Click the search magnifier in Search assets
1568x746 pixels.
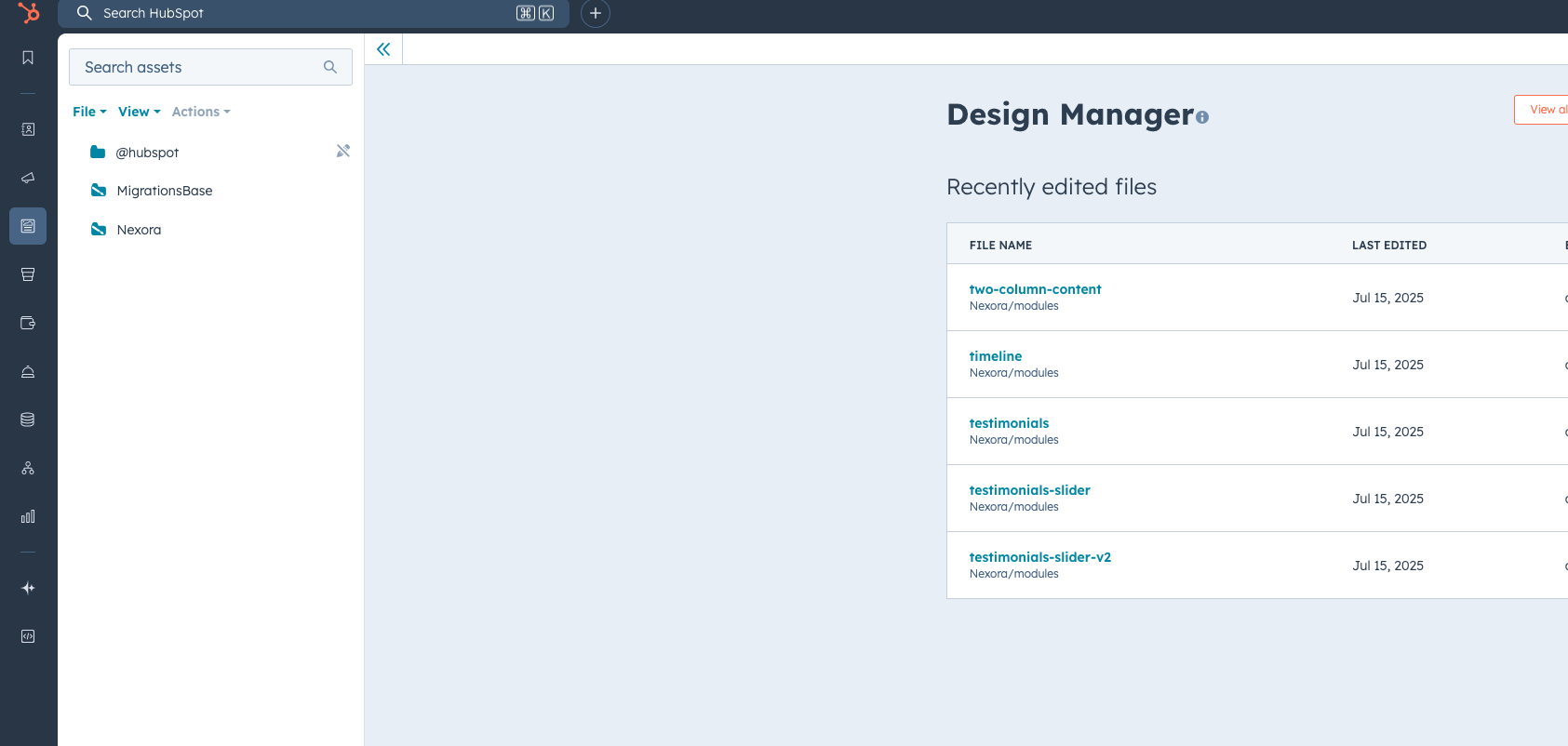330,67
